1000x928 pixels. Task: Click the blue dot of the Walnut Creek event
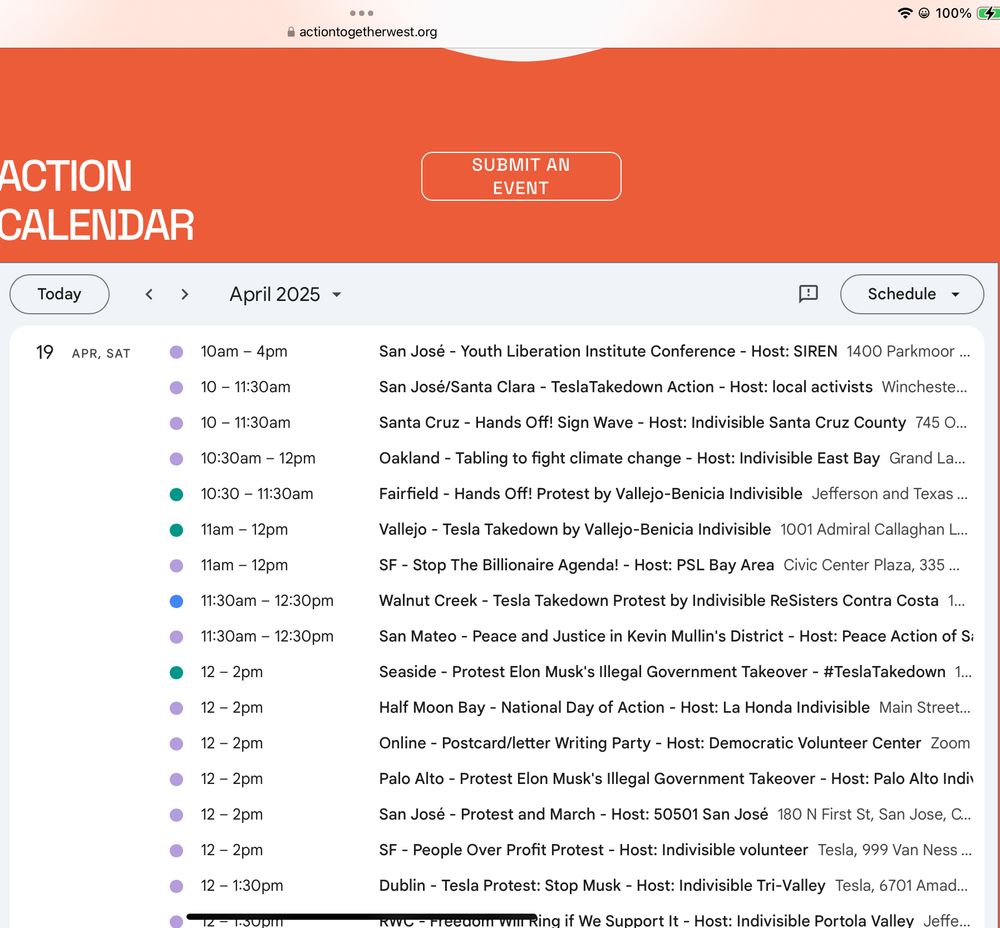[x=177, y=601]
